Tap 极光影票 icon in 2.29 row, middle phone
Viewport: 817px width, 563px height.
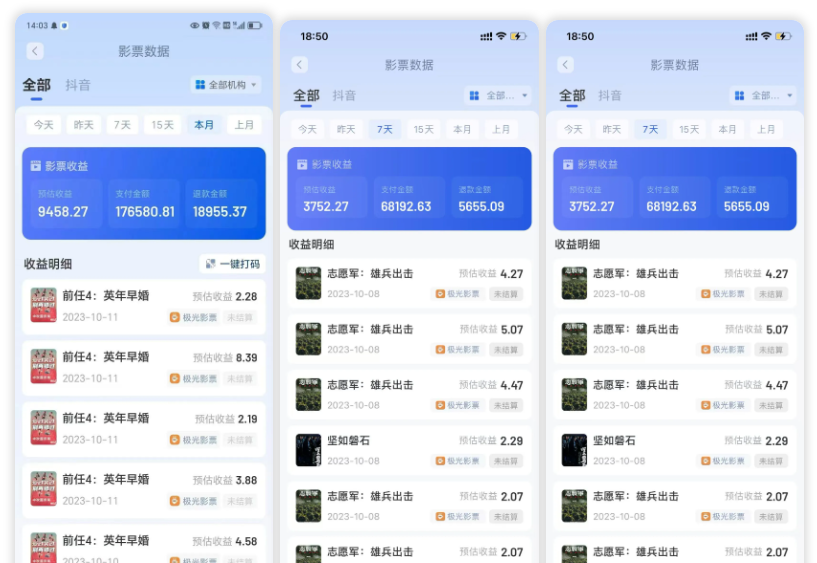point(440,461)
